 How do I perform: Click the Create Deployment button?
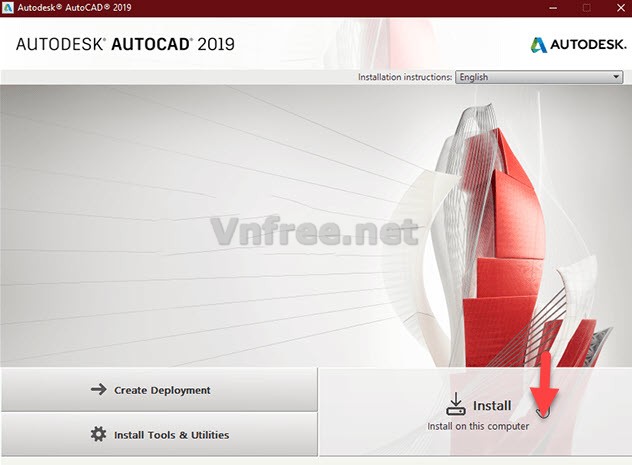(159, 390)
